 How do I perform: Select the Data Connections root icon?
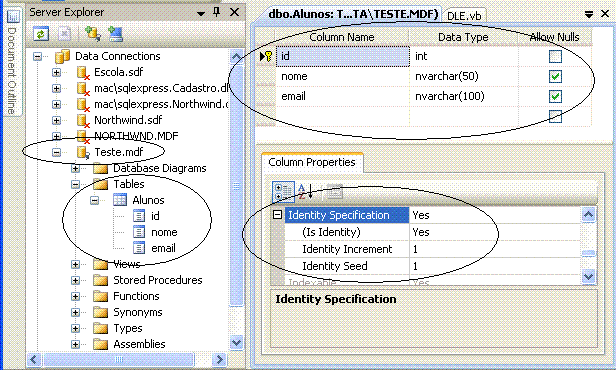pos(62,57)
